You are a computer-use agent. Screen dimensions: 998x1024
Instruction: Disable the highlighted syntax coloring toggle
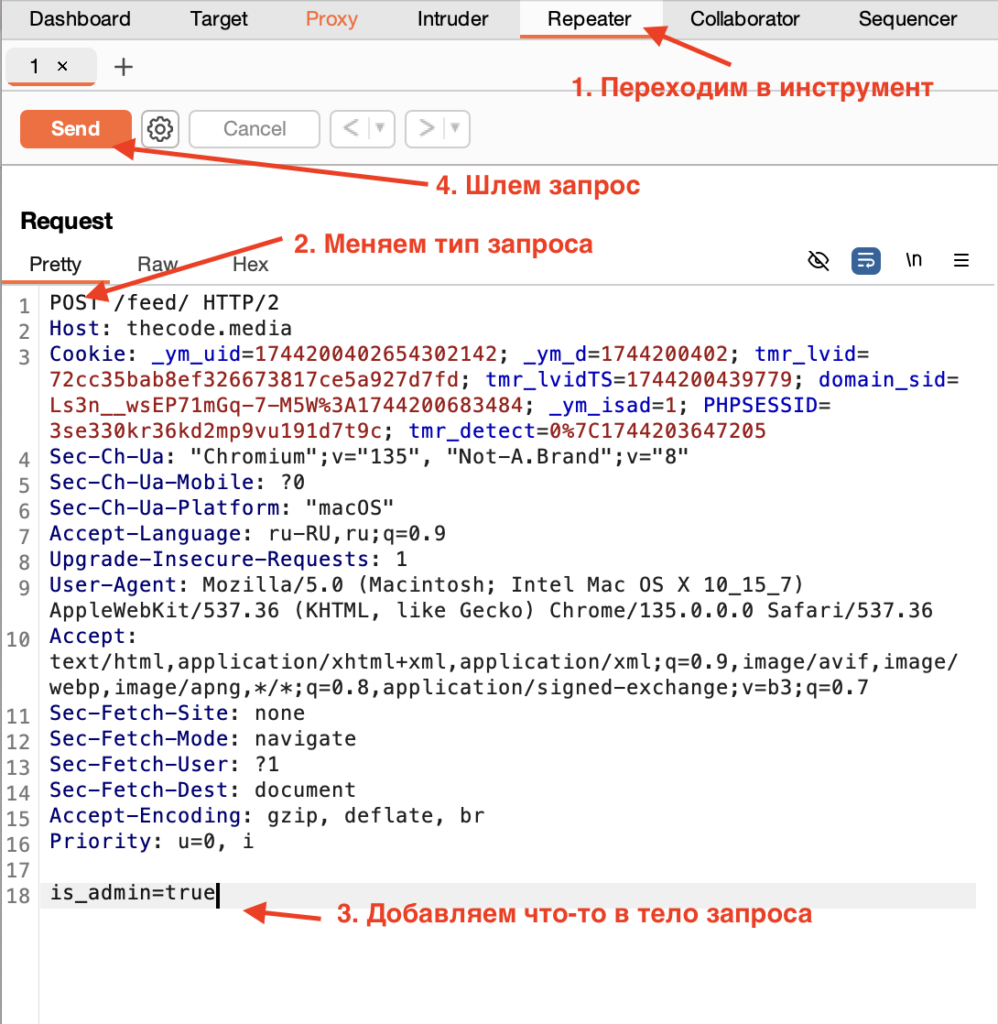tap(866, 260)
